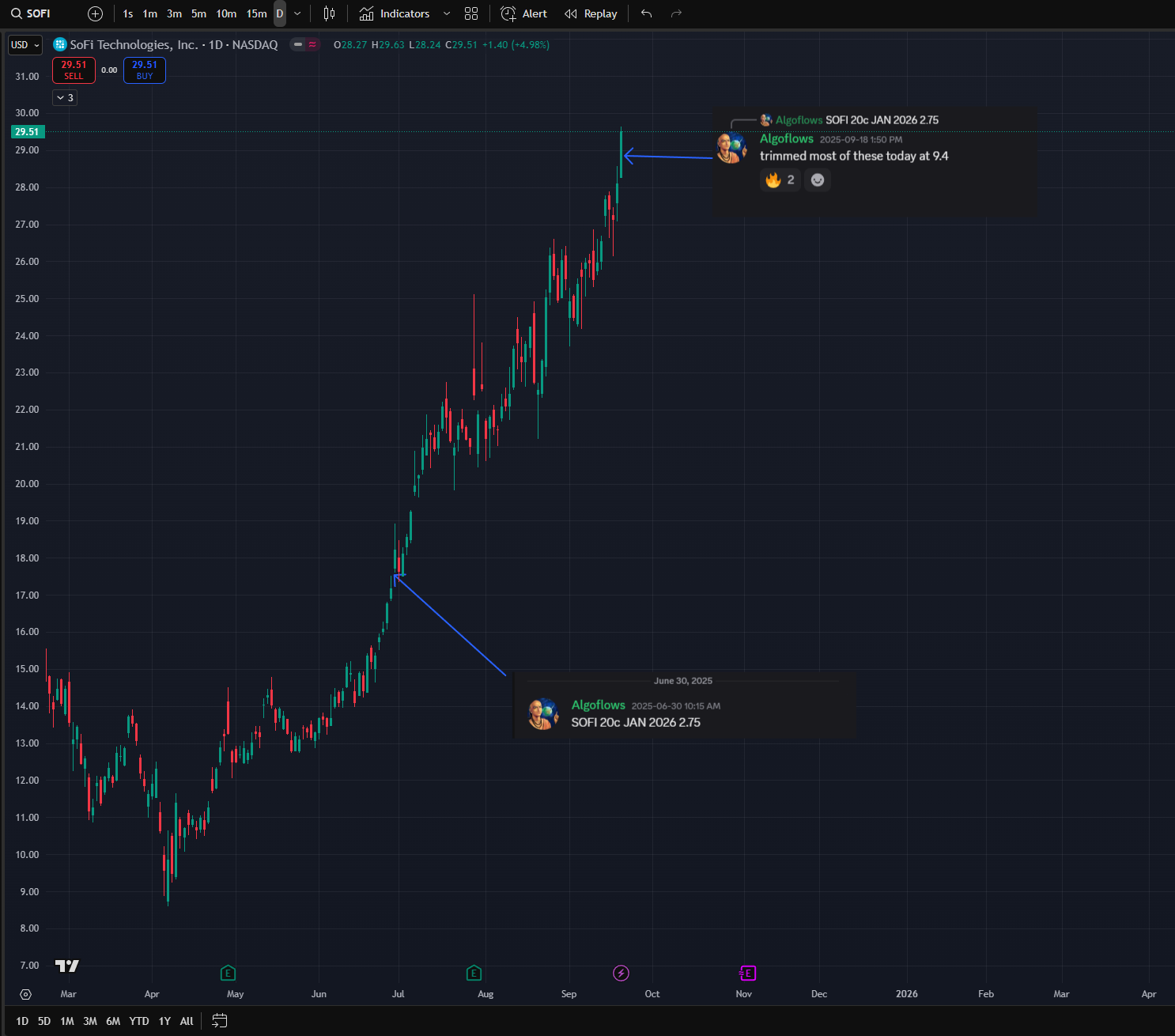Click the TradingView logo
This screenshot has width=1175, height=1036.
pos(67,966)
